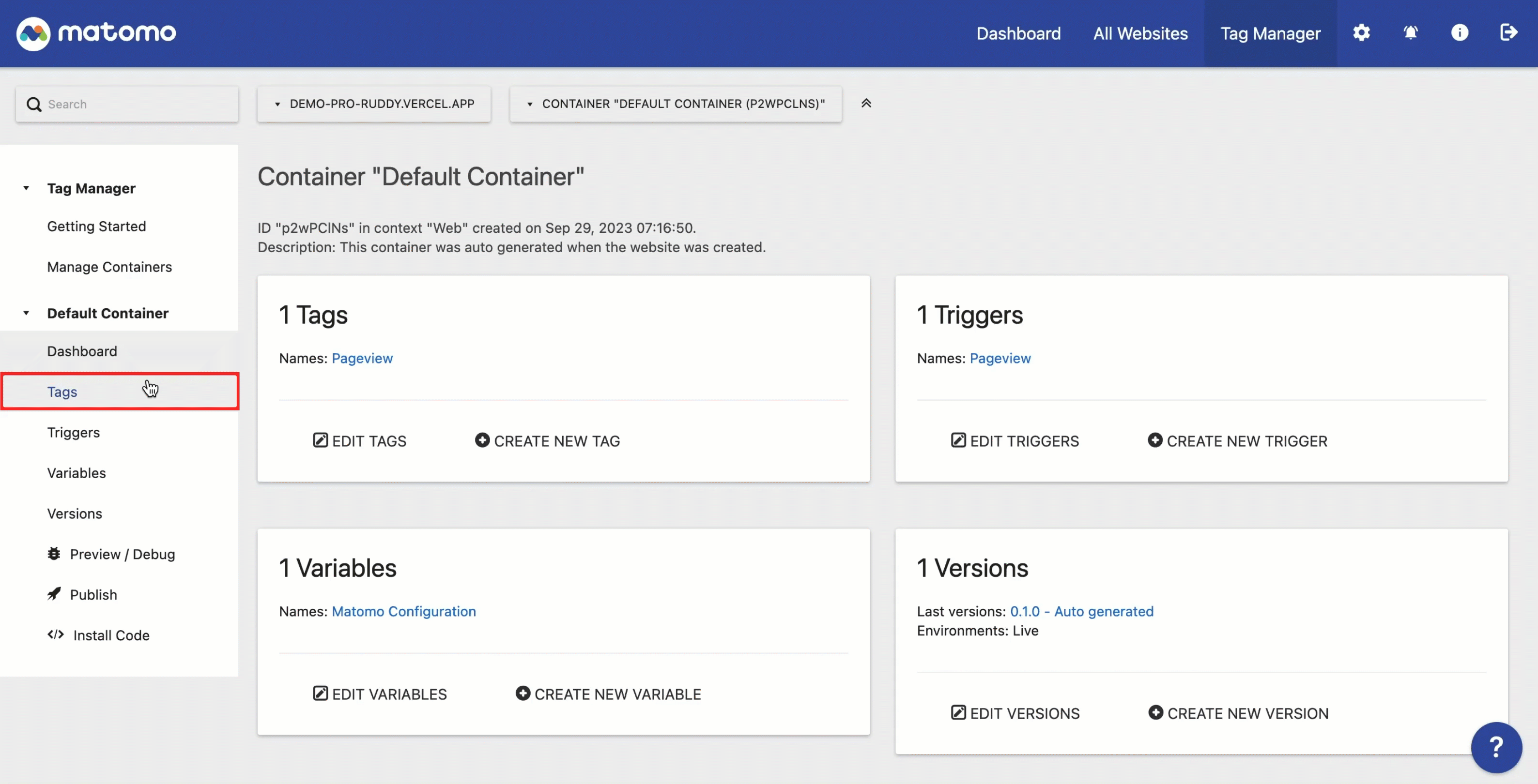The height and width of the screenshot is (784, 1538).
Task: Click the "1 Versions" card heading
Action: tap(972, 567)
